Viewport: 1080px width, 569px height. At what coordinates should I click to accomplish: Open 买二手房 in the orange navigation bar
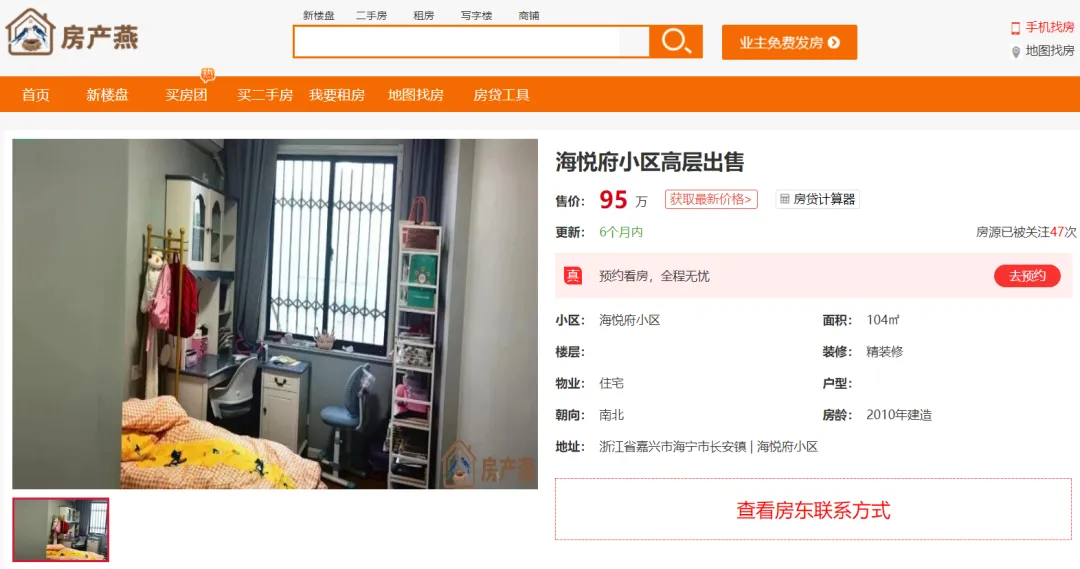[x=264, y=95]
